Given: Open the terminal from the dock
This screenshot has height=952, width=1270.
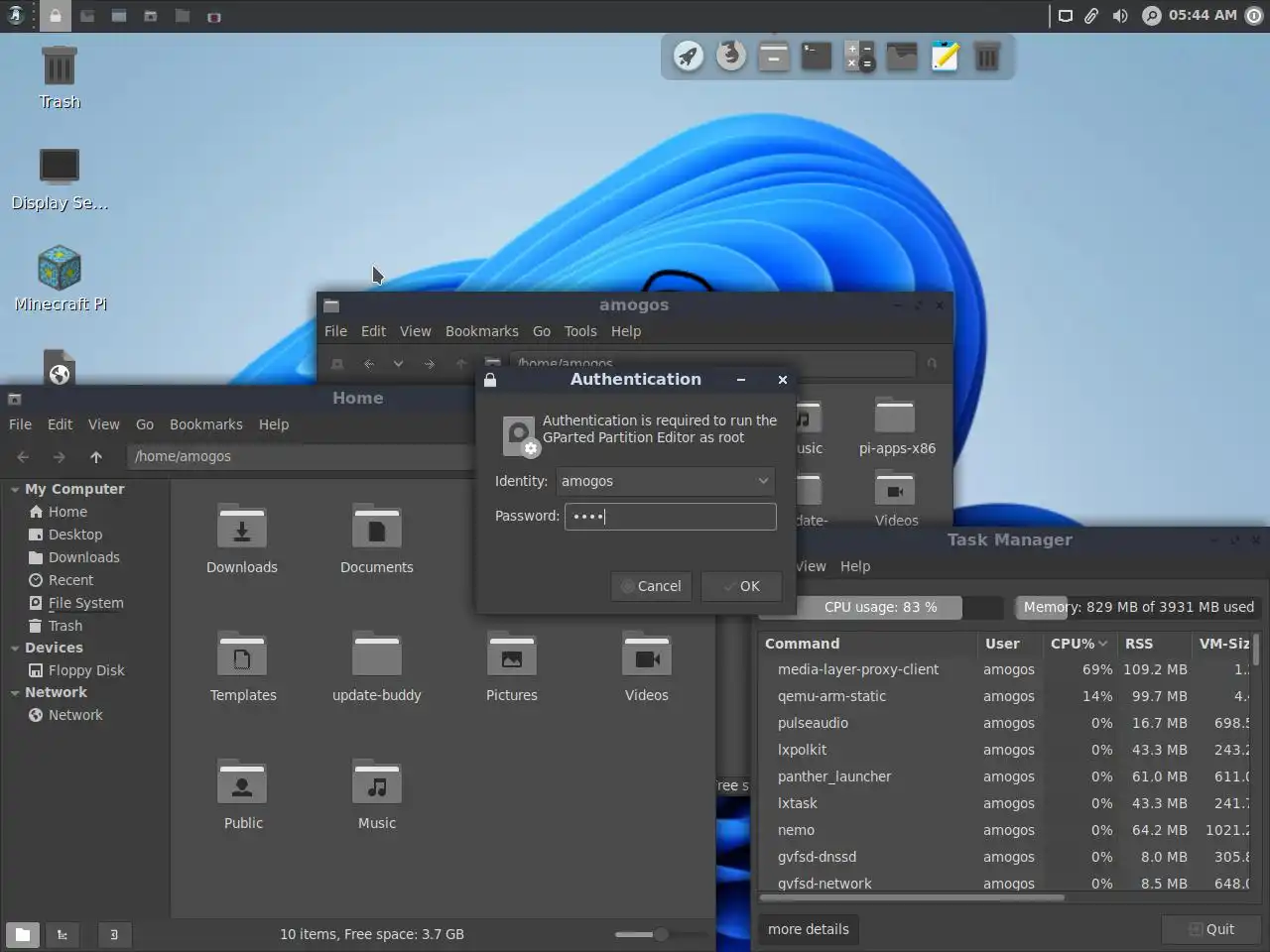Looking at the screenshot, I should [817, 57].
